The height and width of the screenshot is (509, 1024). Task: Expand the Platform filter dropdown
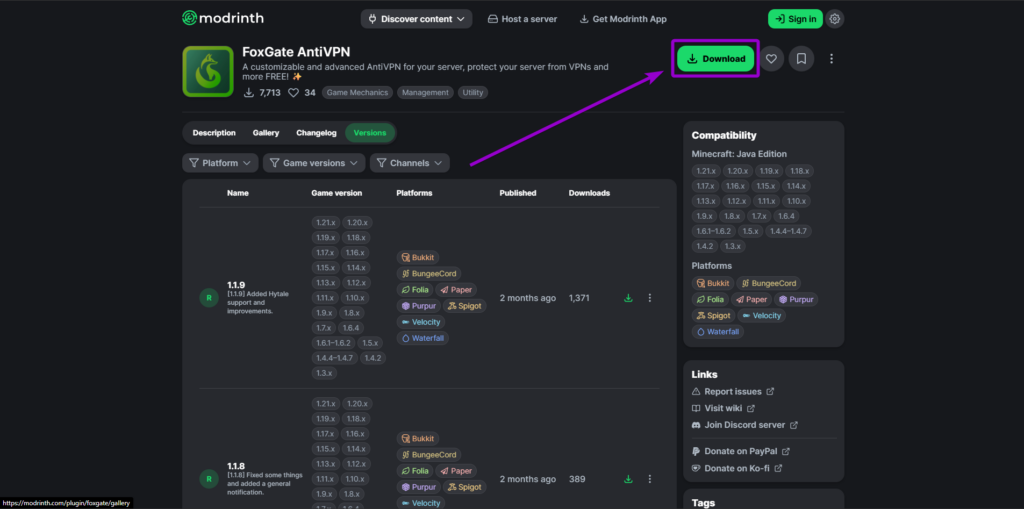tap(220, 163)
